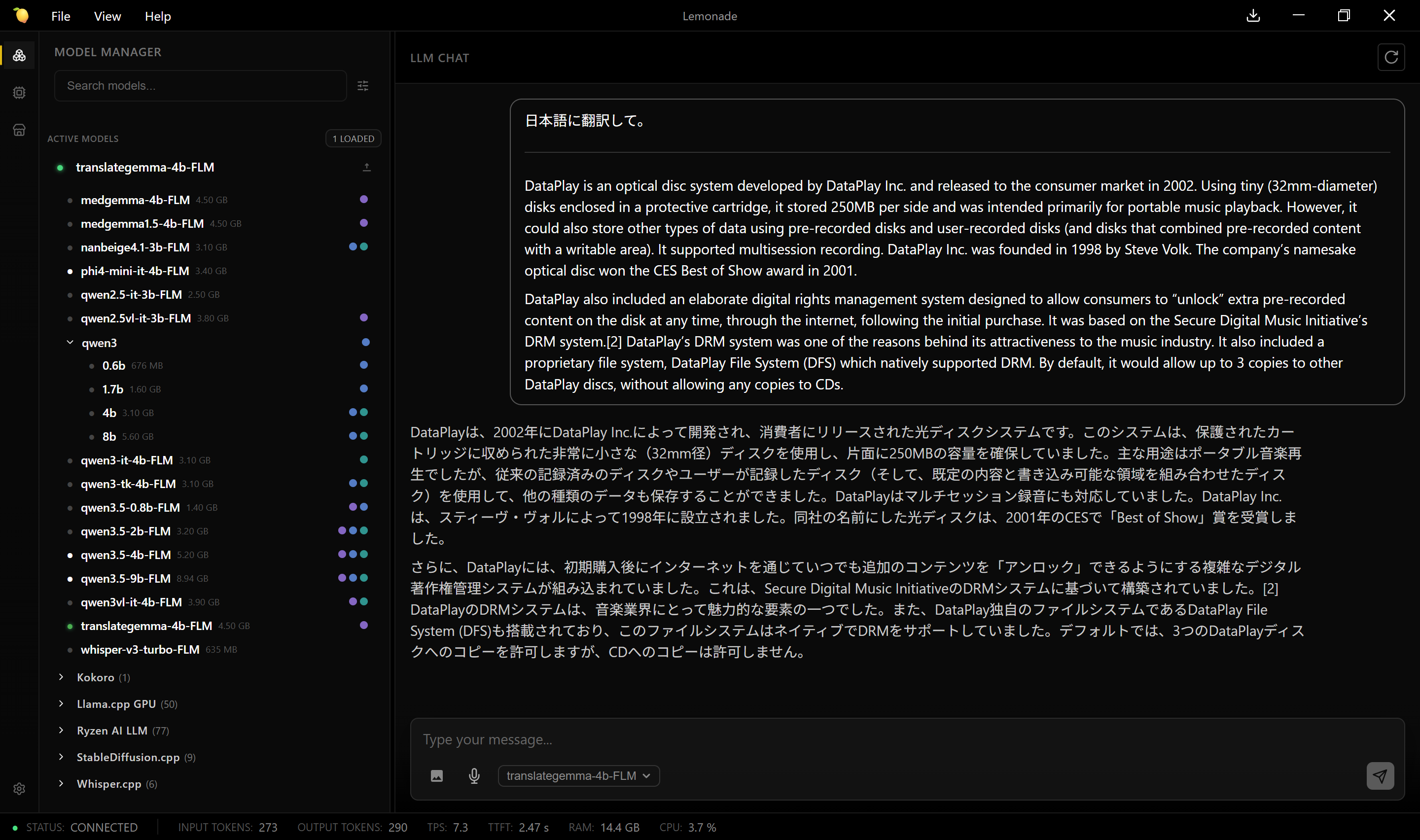Viewport: 1420px width, 840px height.
Task: Select the qwen3.5-9b-FLM model
Action: 126,579
